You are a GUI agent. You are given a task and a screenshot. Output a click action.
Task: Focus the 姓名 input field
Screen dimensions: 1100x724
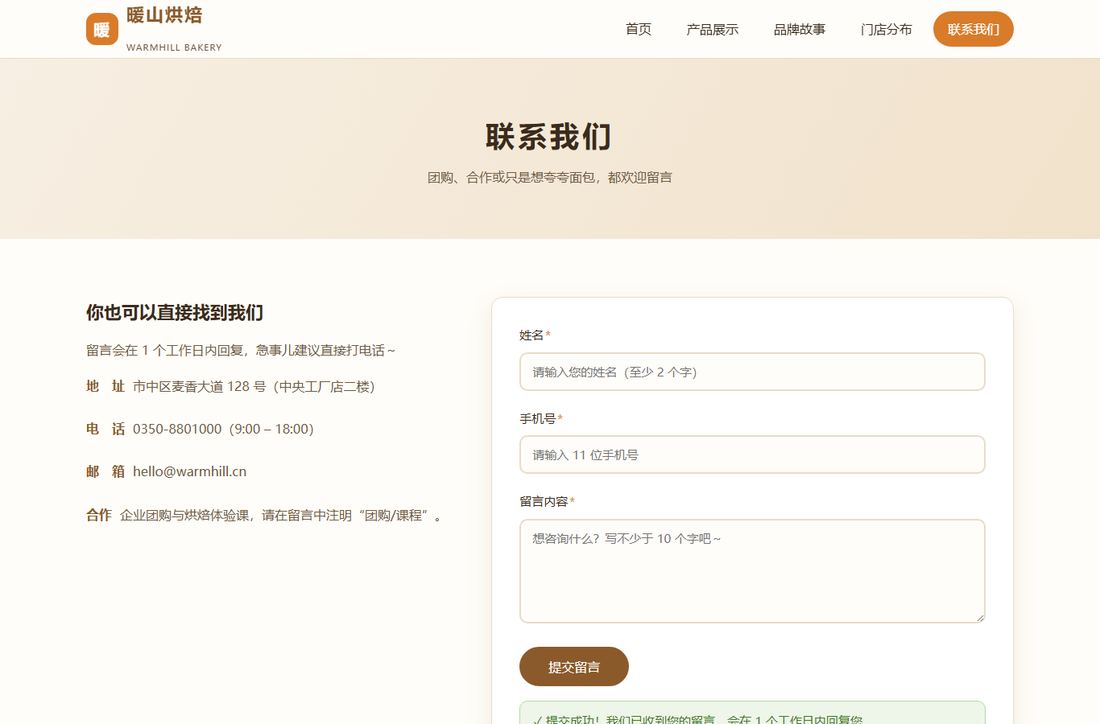tap(752, 372)
